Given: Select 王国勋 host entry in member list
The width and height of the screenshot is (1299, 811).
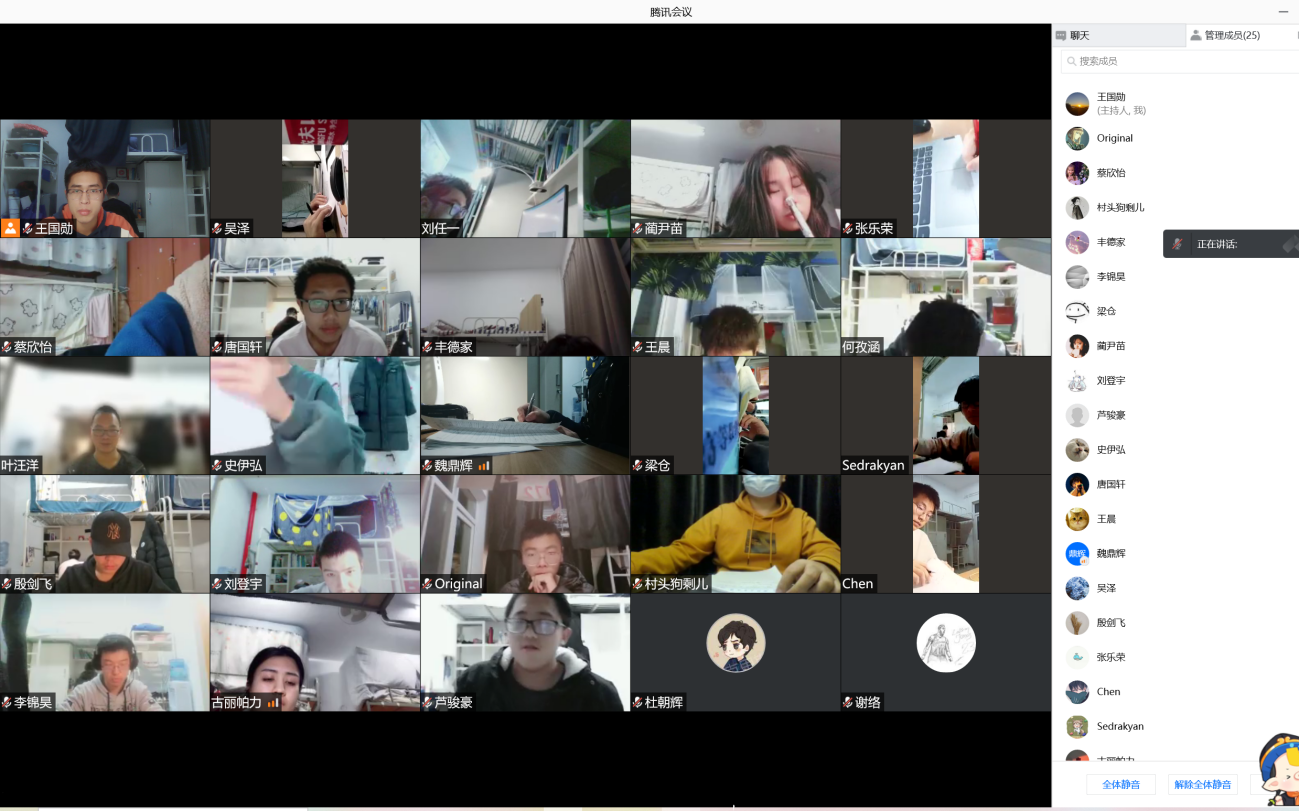Looking at the screenshot, I should click(x=1110, y=103).
